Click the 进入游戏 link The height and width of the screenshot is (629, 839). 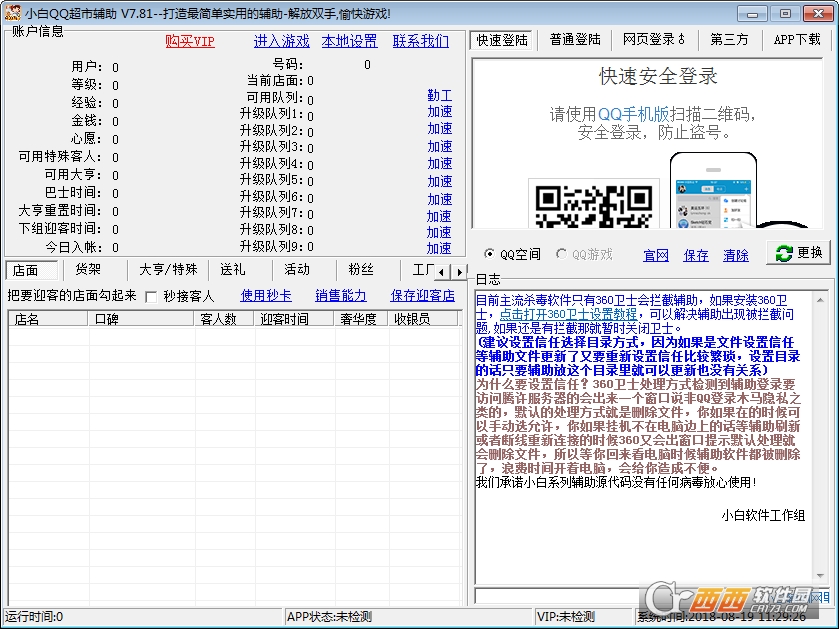281,41
